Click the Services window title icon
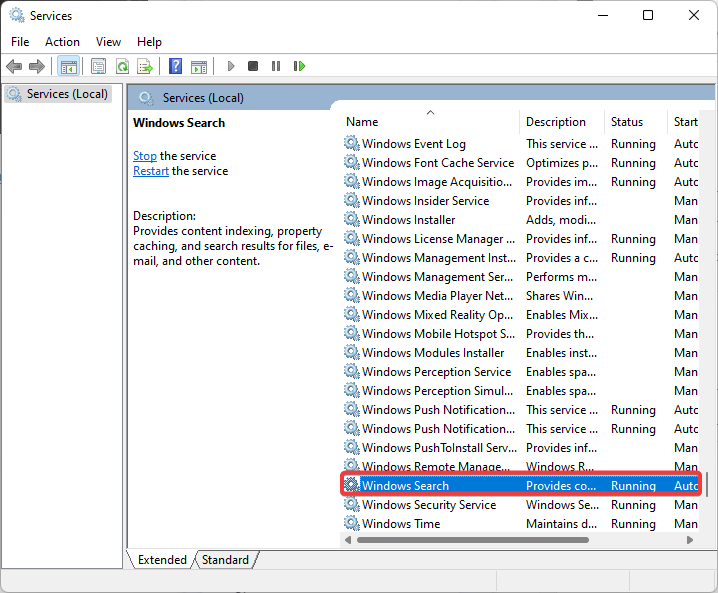Screen dimensions: 718x593 pyautogui.click(x=17, y=16)
